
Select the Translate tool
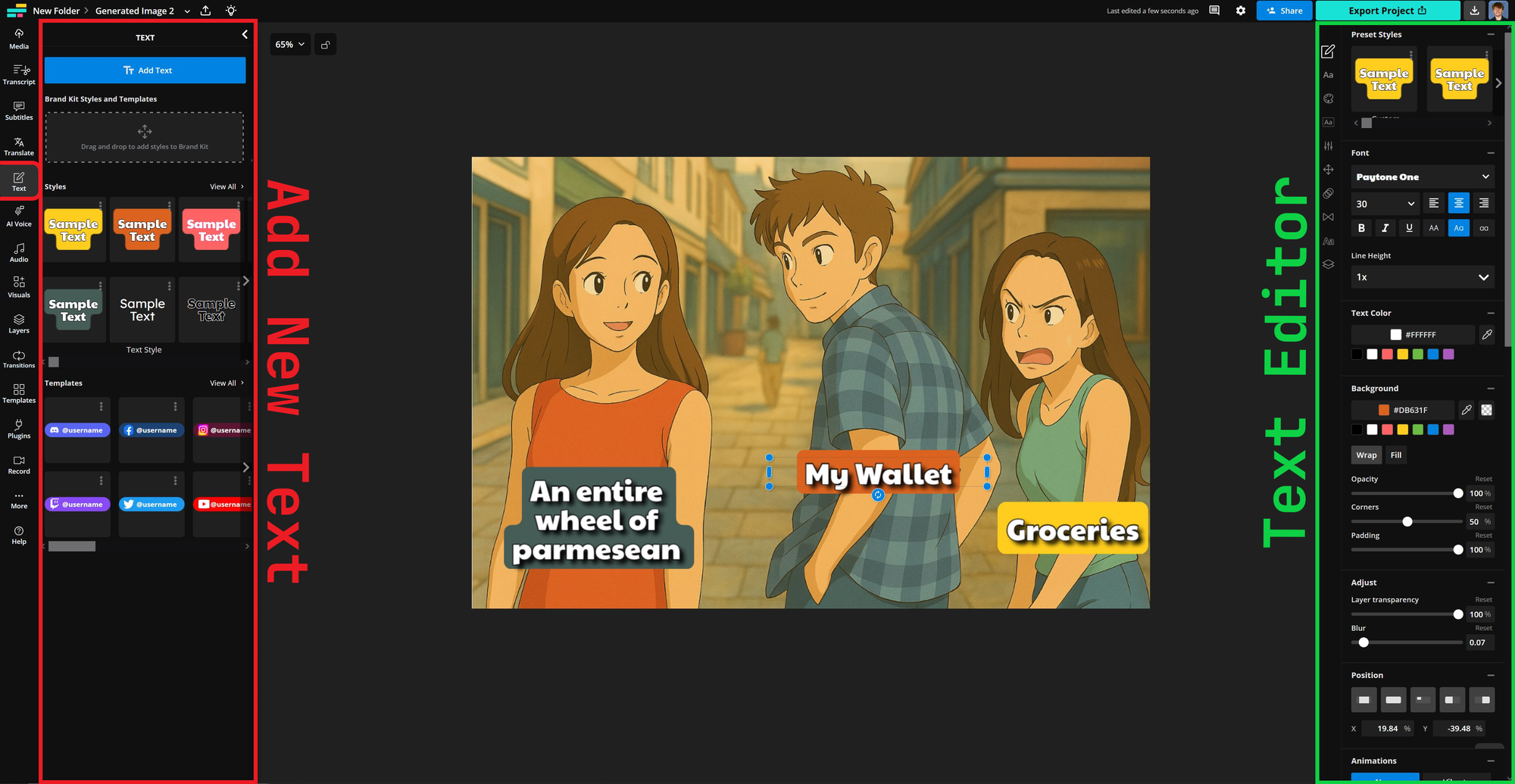coord(18,146)
